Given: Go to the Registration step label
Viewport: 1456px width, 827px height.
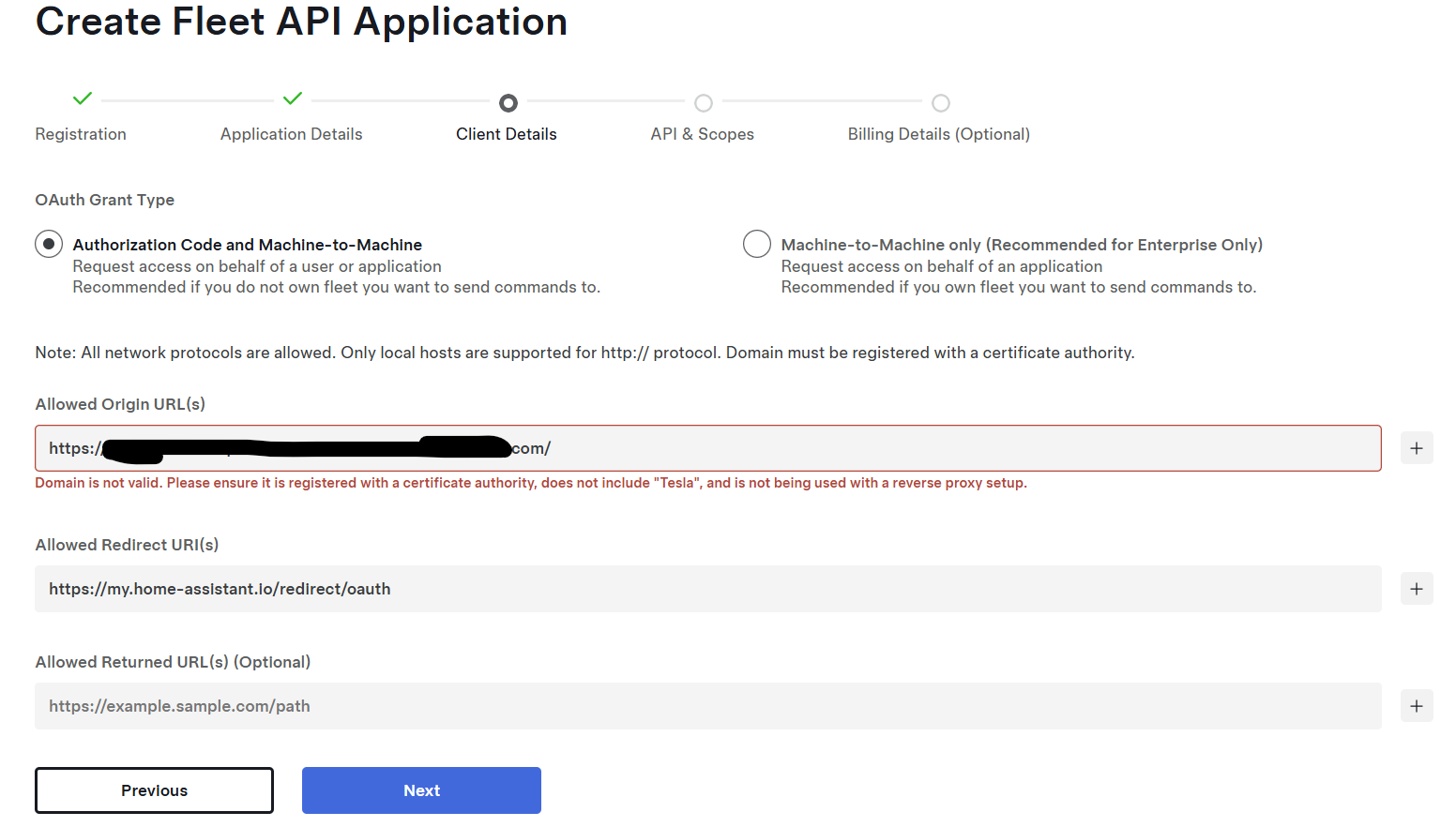Looking at the screenshot, I should [81, 134].
